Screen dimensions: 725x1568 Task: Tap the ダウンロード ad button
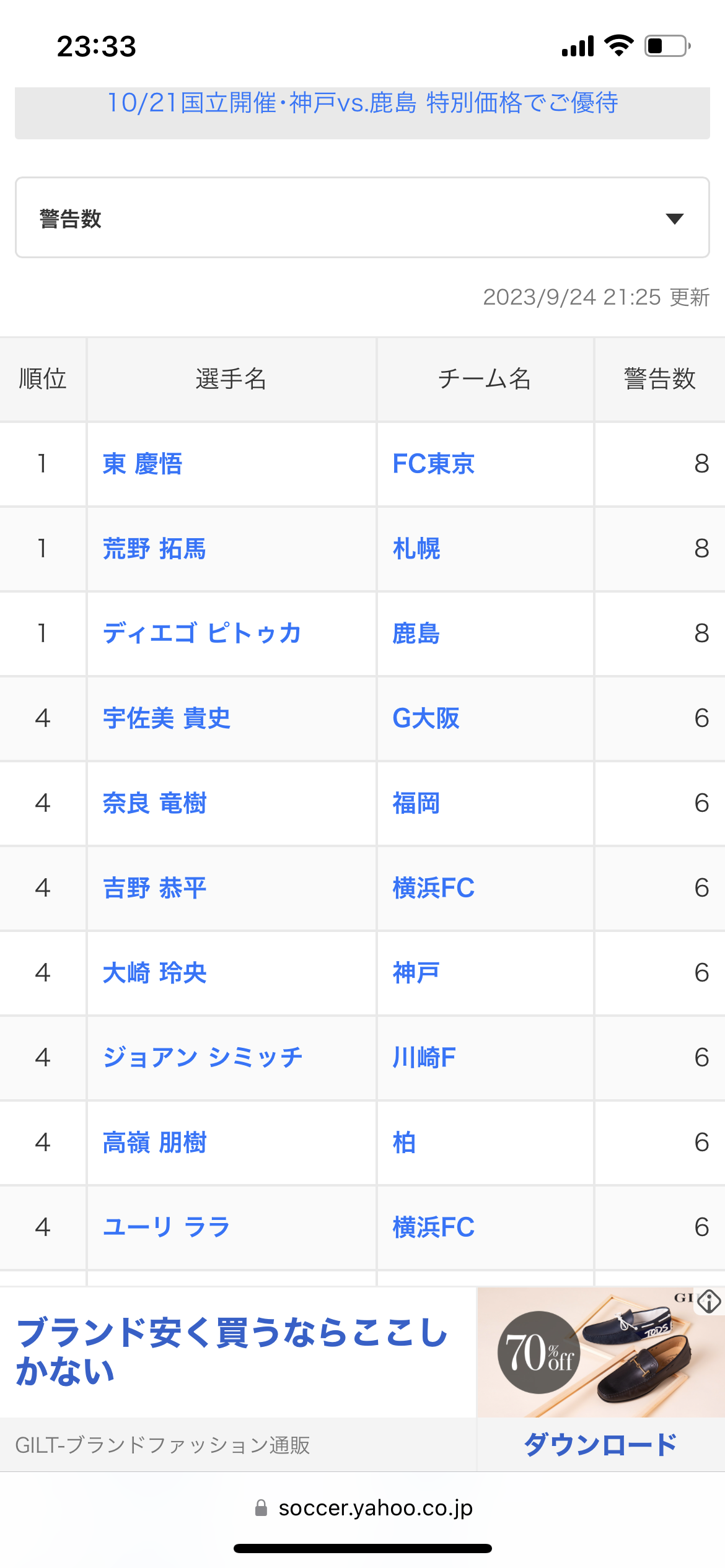click(600, 1445)
